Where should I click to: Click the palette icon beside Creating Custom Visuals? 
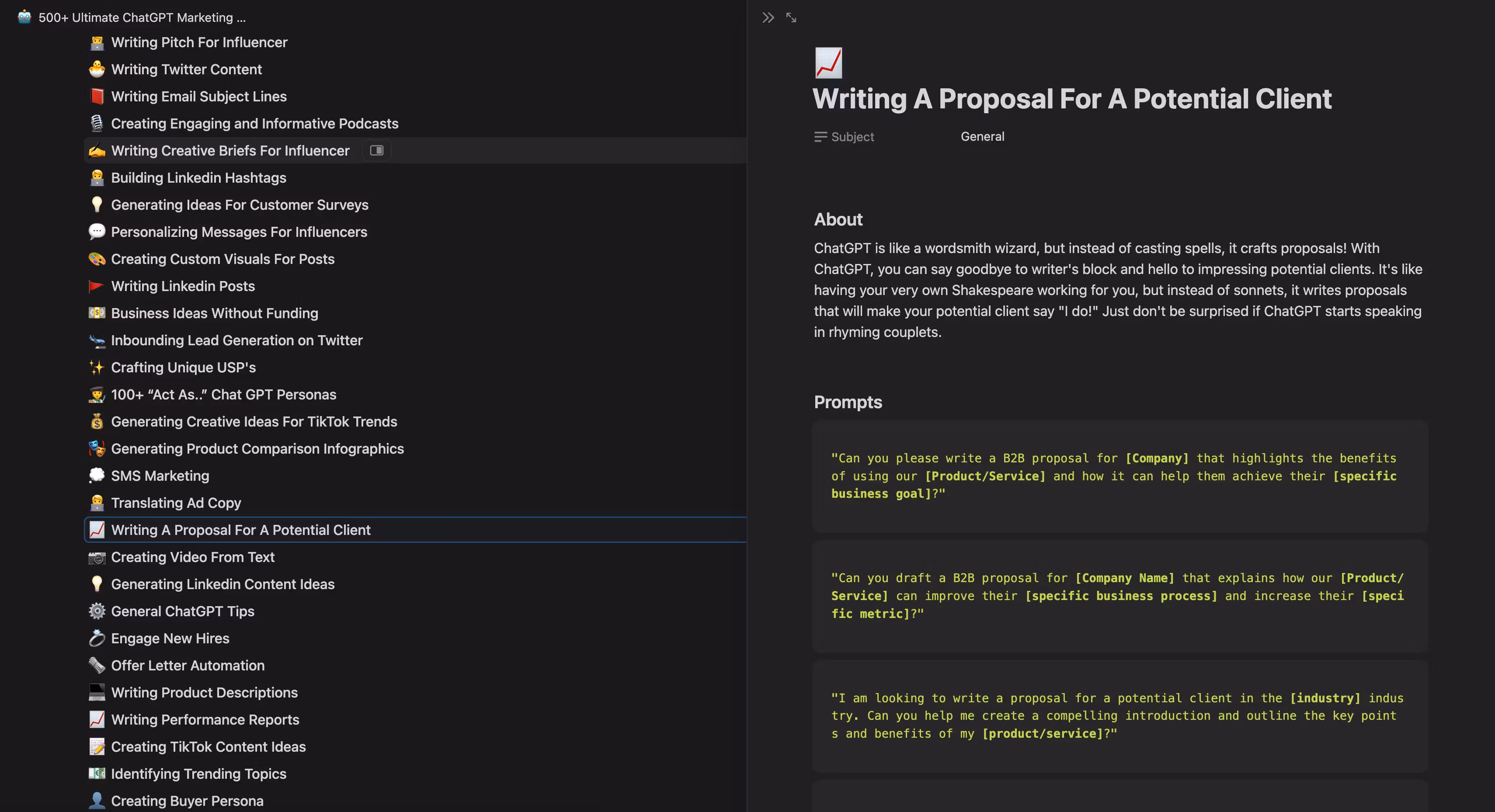[x=97, y=259]
